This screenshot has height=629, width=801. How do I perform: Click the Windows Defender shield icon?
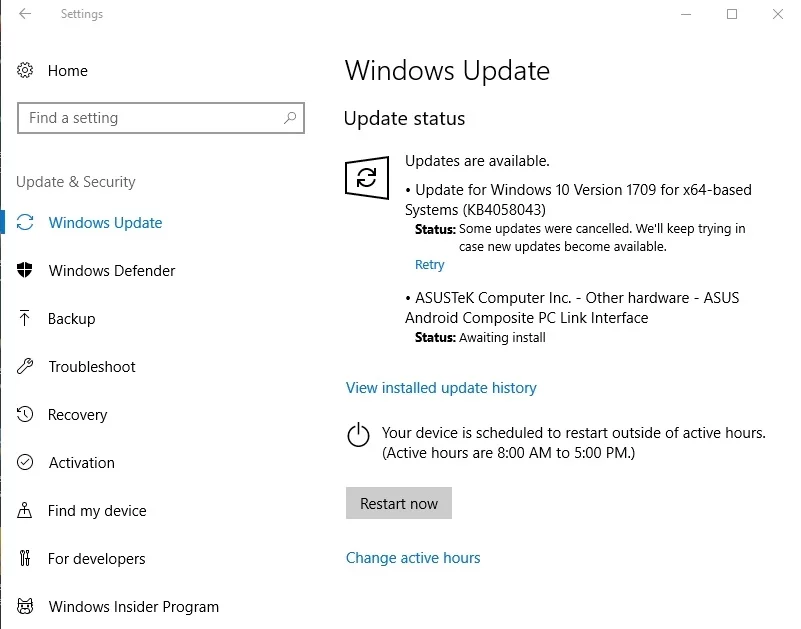tap(25, 270)
